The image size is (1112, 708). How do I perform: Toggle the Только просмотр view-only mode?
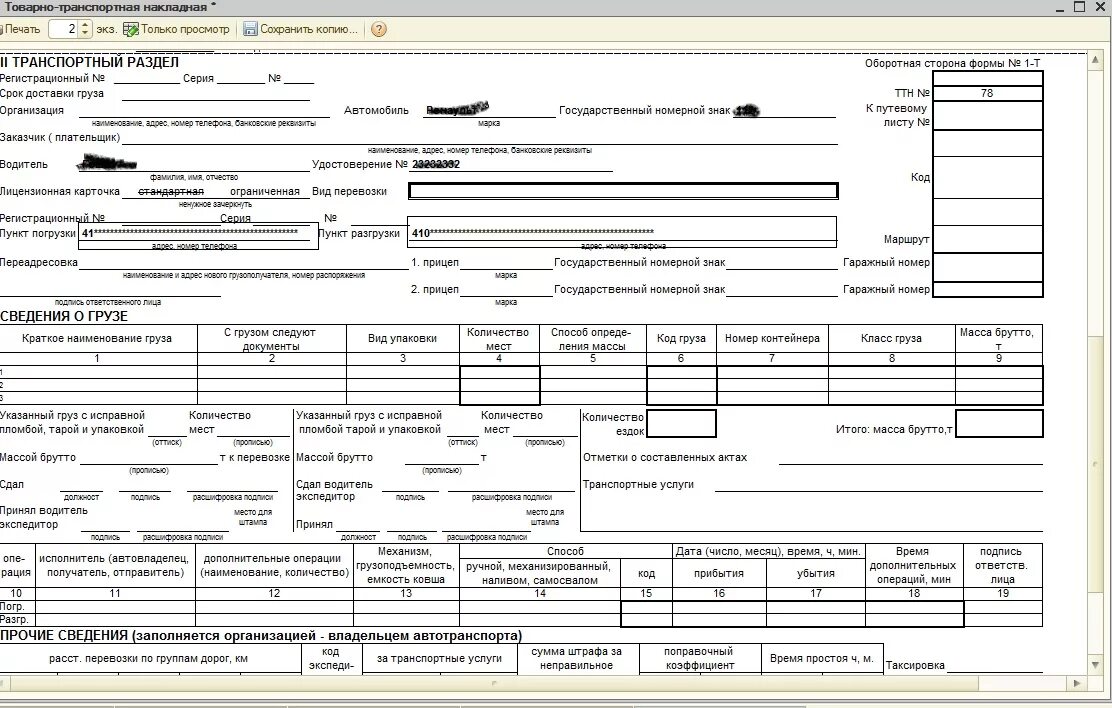[x=177, y=29]
